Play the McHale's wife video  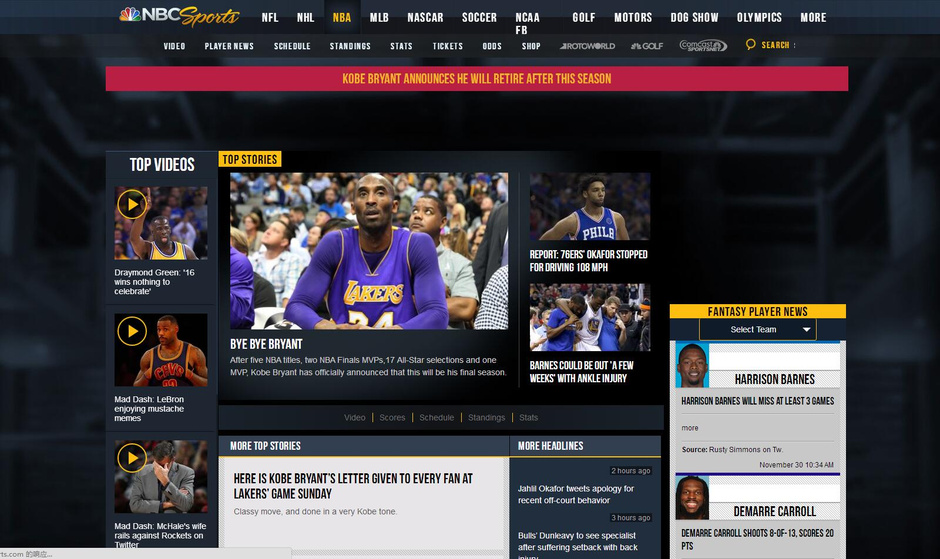tap(132, 458)
